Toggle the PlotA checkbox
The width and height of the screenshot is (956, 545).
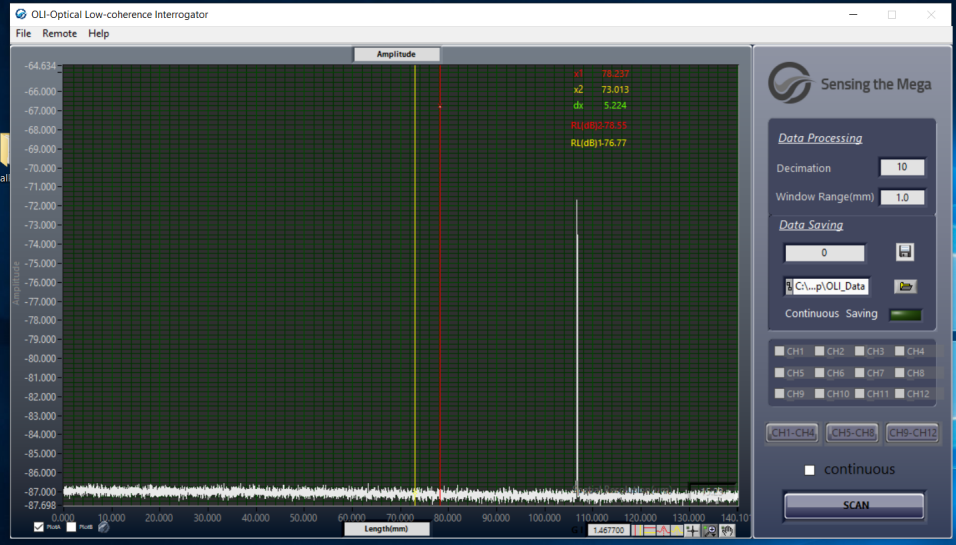click(x=39, y=527)
